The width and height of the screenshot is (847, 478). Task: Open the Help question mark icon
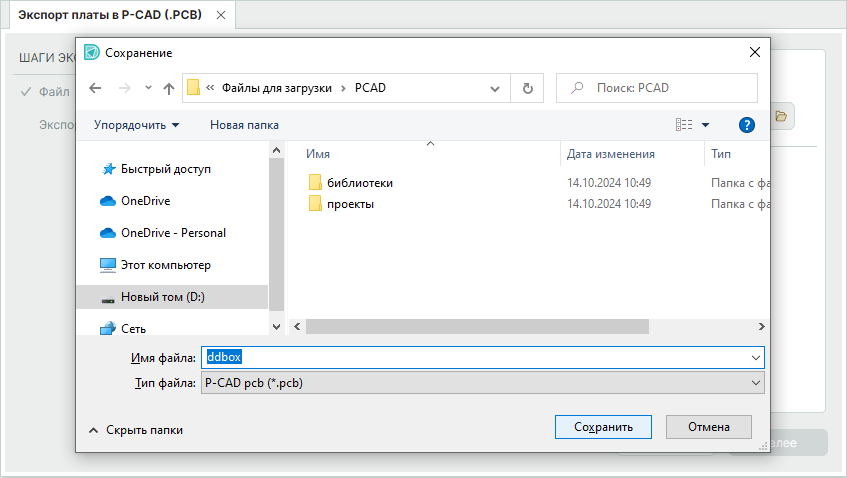click(745, 125)
